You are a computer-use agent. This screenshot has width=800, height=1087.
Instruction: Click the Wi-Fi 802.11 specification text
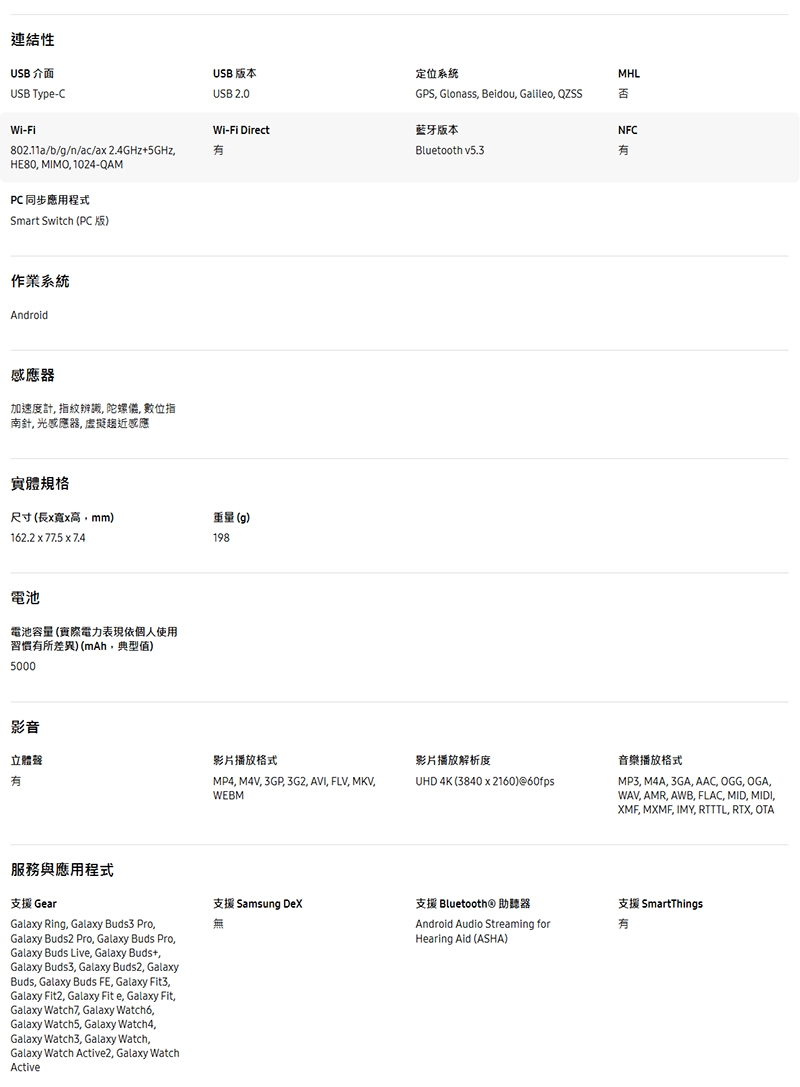click(x=92, y=157)
